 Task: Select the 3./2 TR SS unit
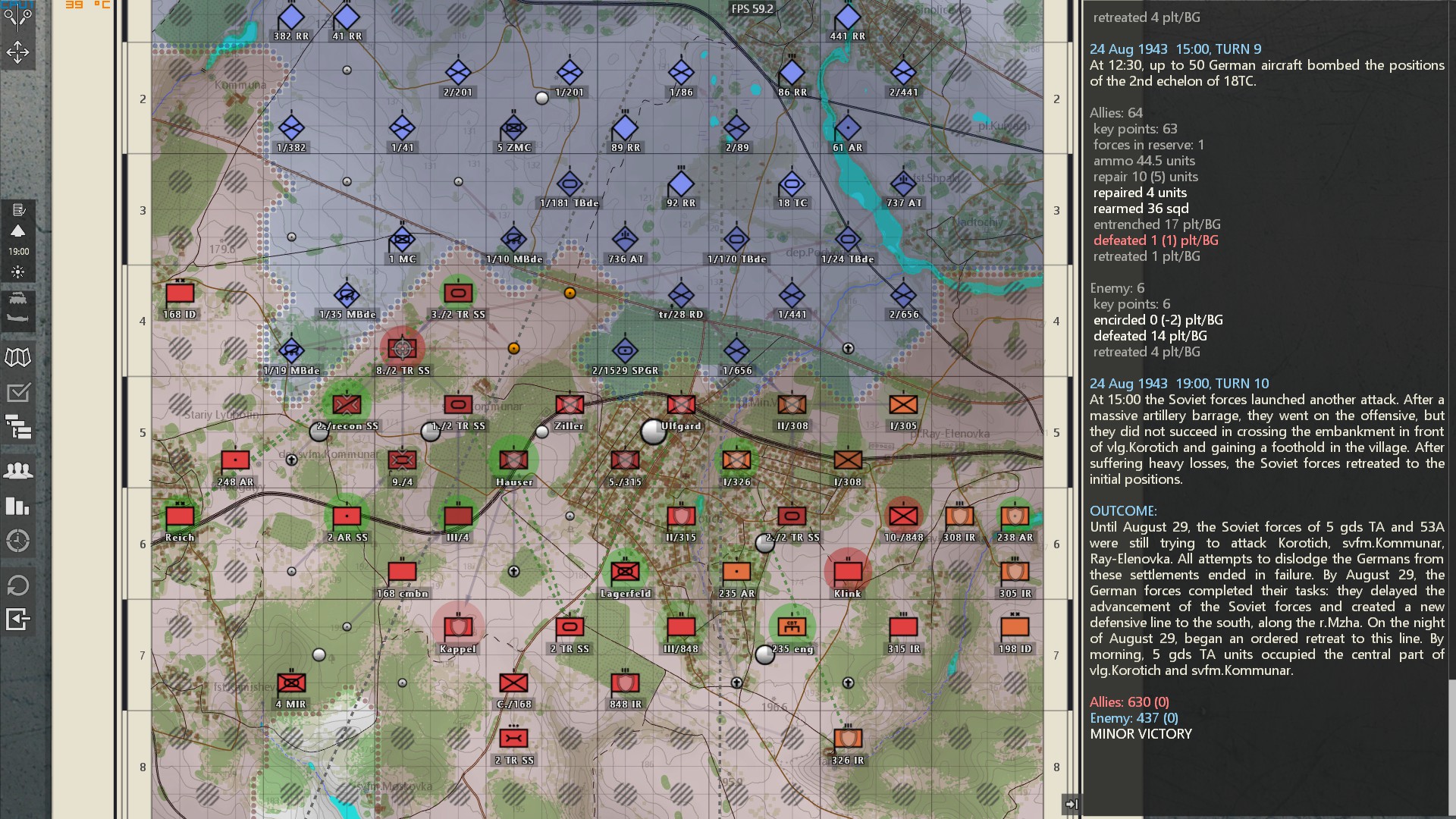(x=458, y=293)
